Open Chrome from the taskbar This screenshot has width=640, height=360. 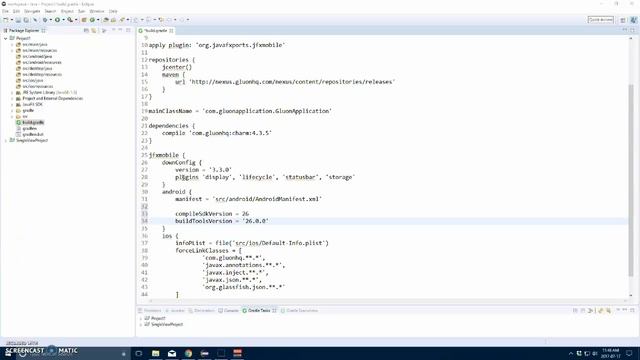[x=188, y=353]
